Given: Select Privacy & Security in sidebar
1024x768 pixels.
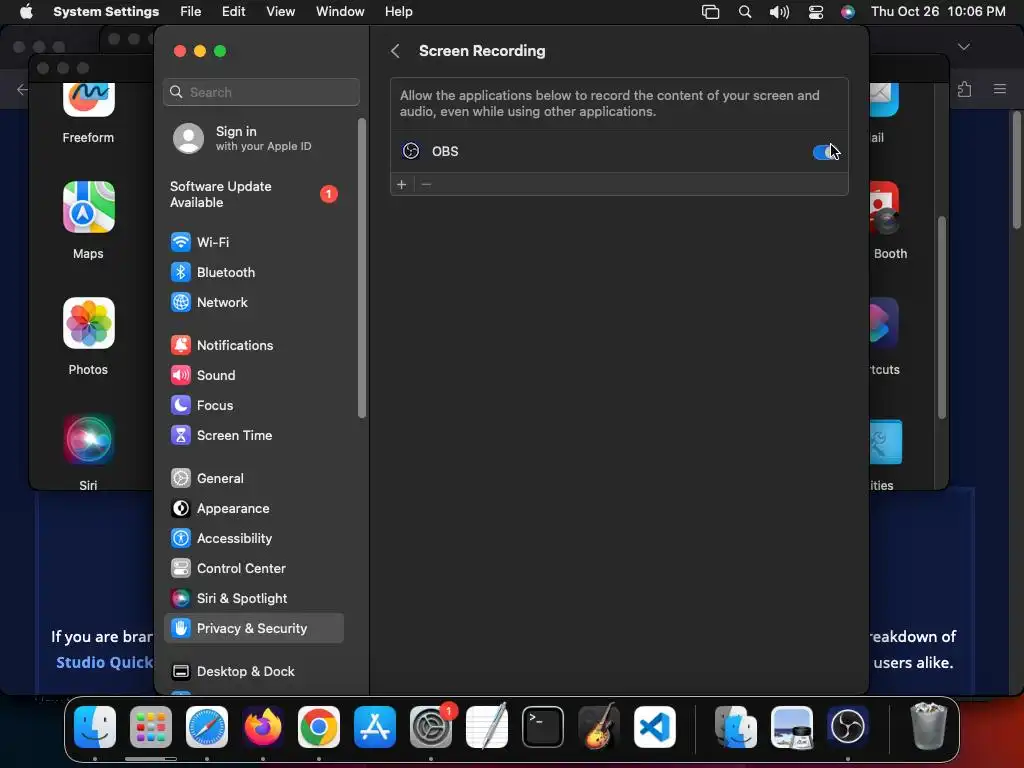Looking at the screenshot, I should pos(255,629).
